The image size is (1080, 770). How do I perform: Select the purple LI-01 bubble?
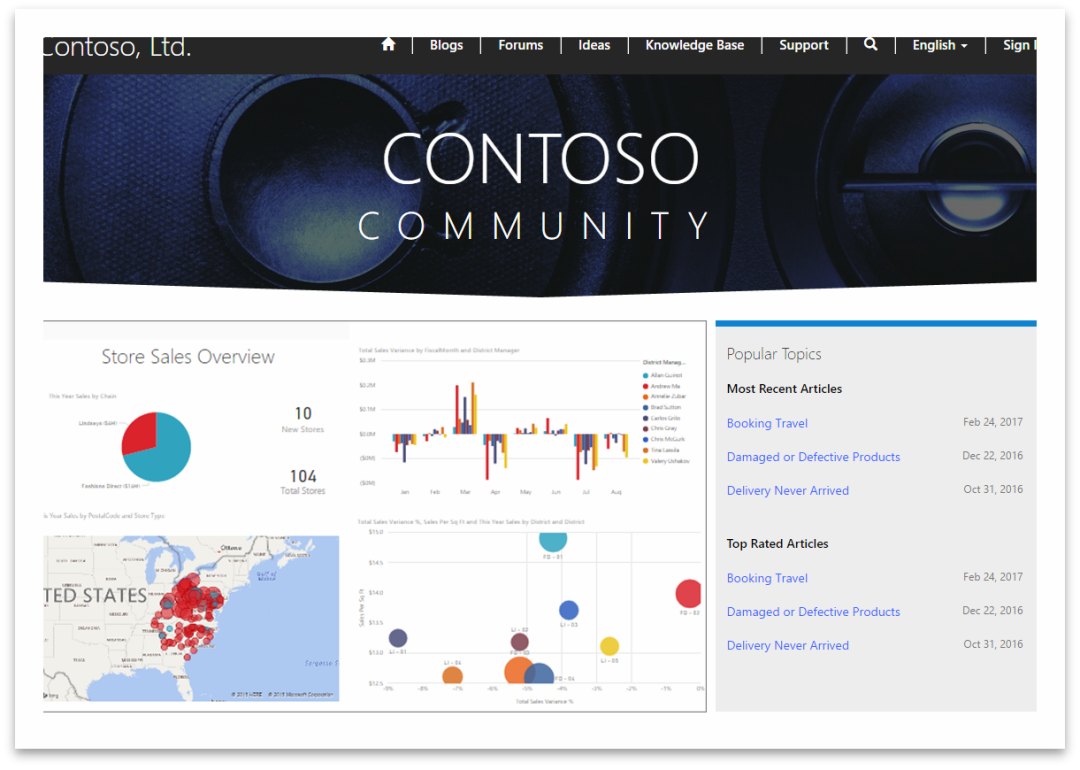[x=397, y=638]
